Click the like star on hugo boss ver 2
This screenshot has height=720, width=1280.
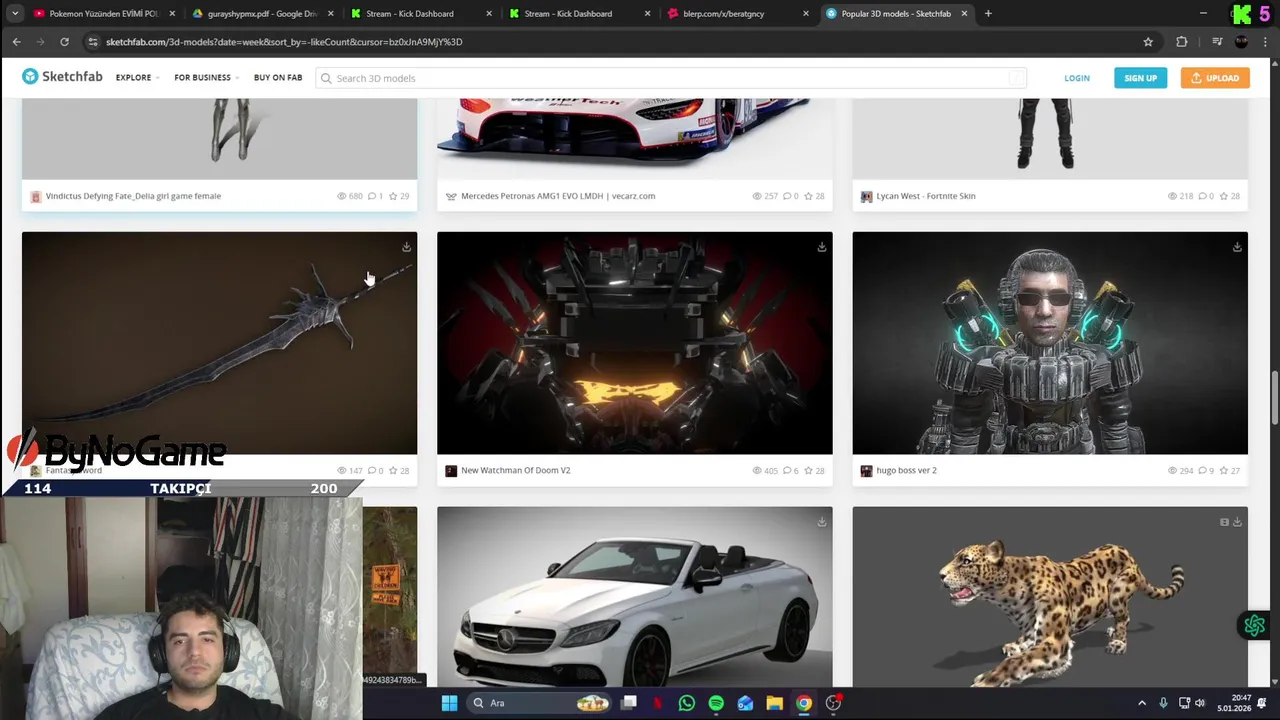pyautogui.click(x=1224, y=471)
